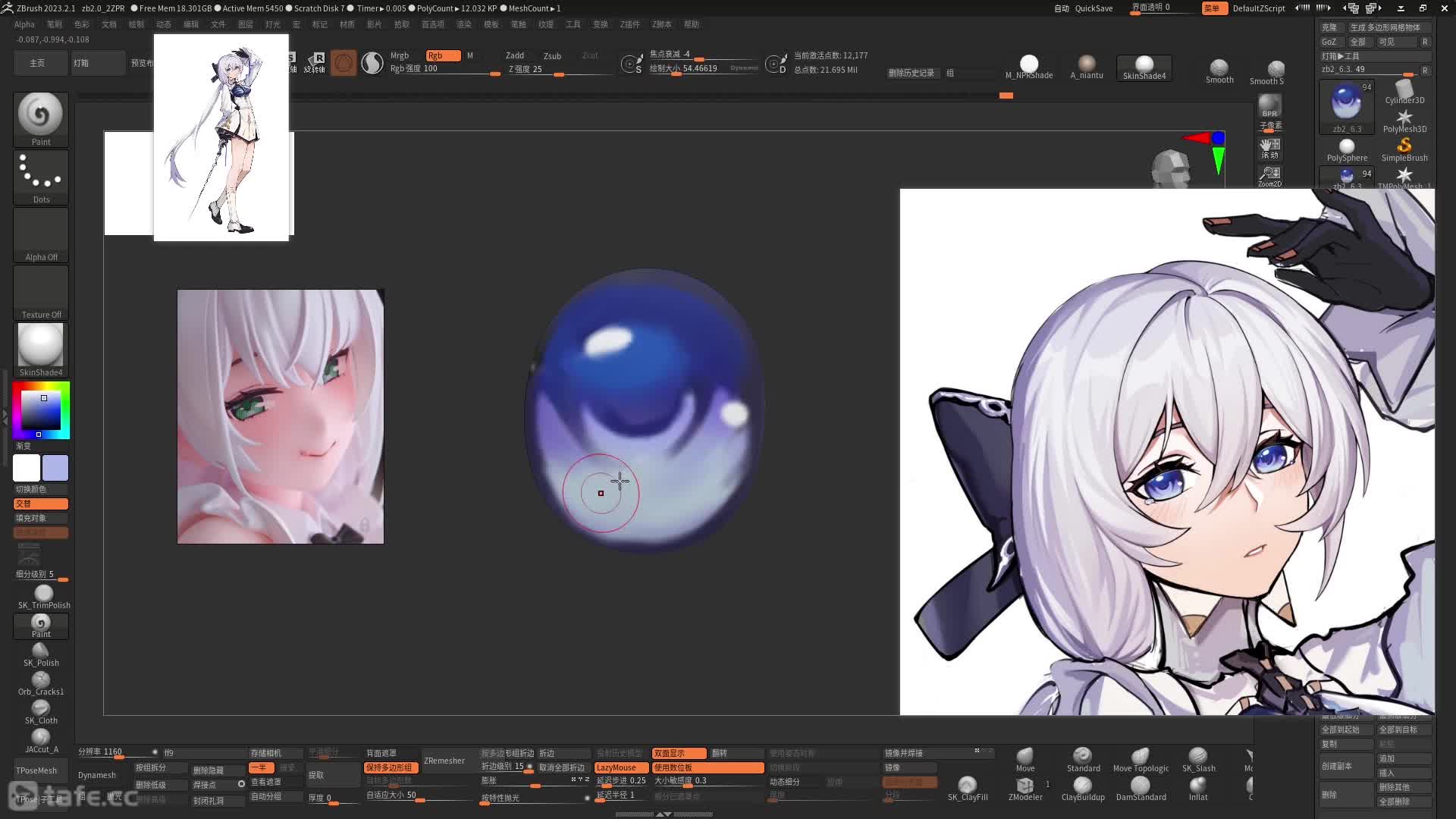Select the Standard brush

pos(1083,760)
